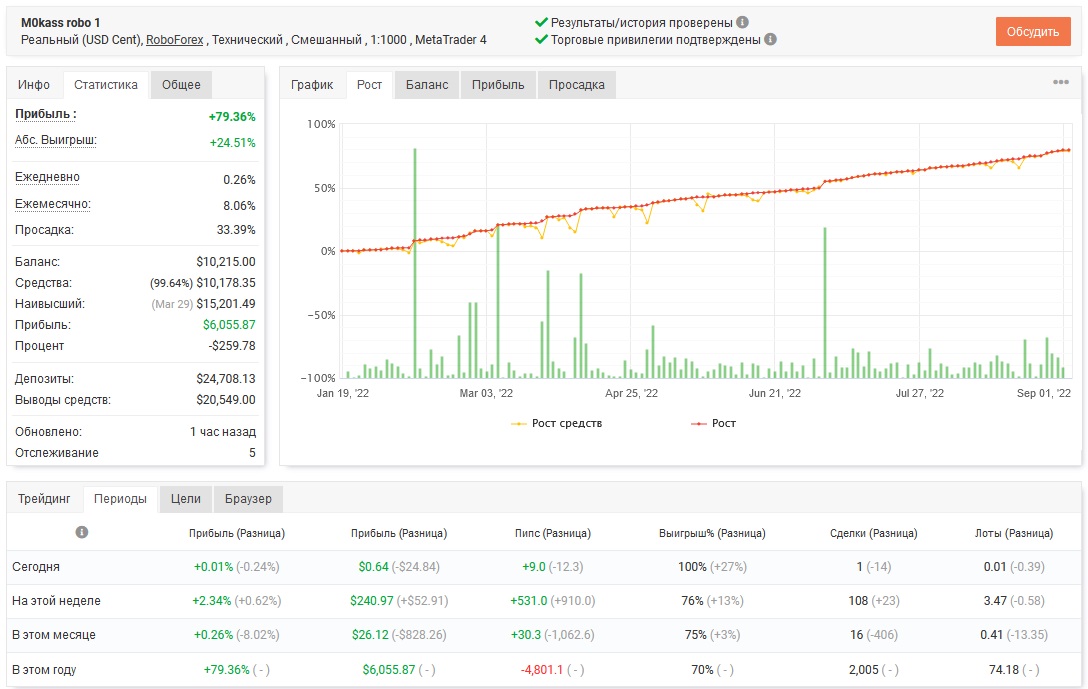Click the $240.97 weekly profit cell
This screenshot has height=689, width=1088.
coord(371,601)
